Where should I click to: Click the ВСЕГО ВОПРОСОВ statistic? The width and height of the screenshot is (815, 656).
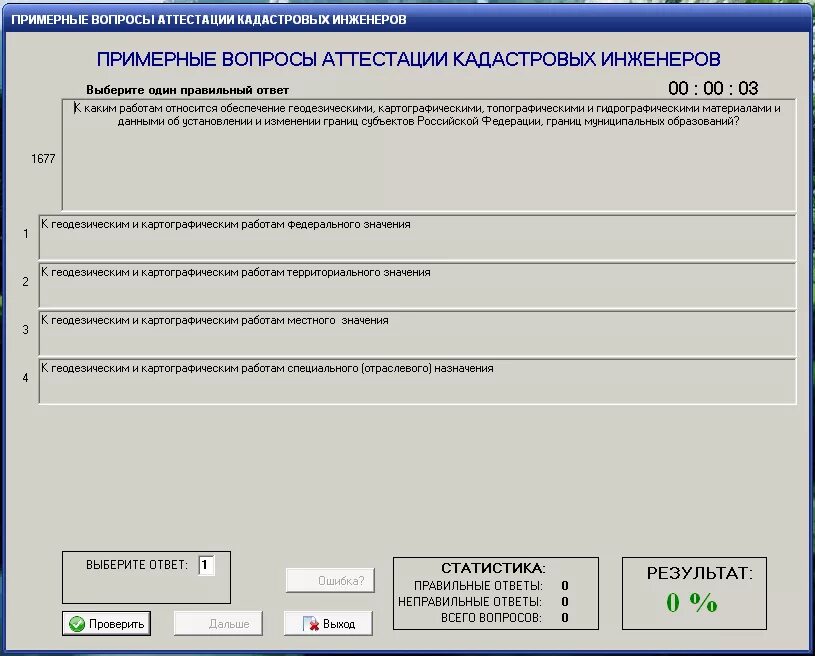(491, 618)
